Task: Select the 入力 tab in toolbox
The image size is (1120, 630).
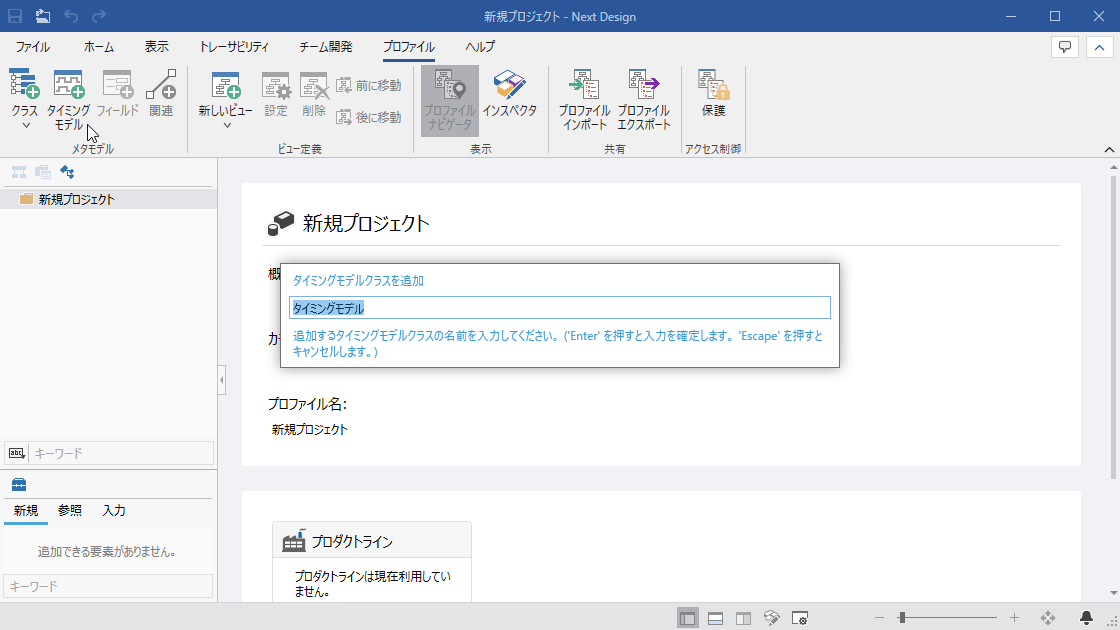Action: pyautogui.click(x=114, y=511)
